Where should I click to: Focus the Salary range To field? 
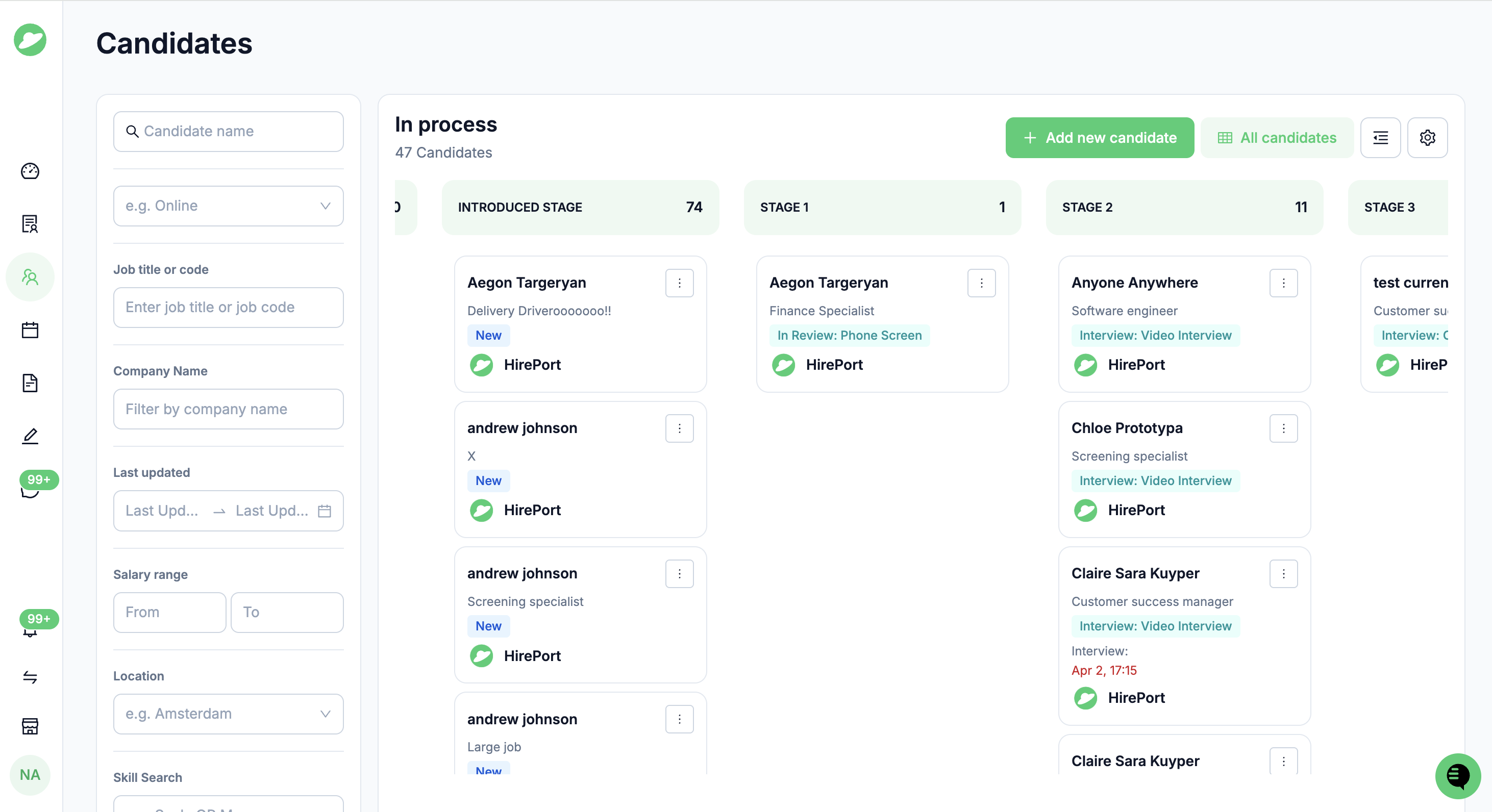click(x=287, y=613)
